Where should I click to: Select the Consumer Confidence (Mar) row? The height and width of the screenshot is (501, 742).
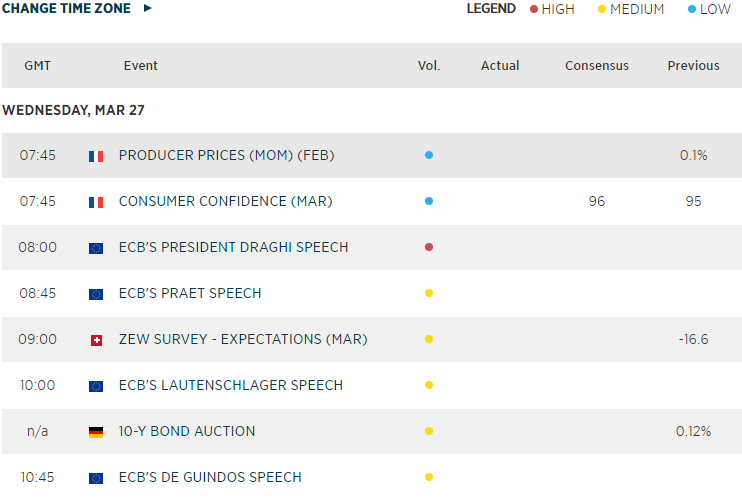coord(225,201)
